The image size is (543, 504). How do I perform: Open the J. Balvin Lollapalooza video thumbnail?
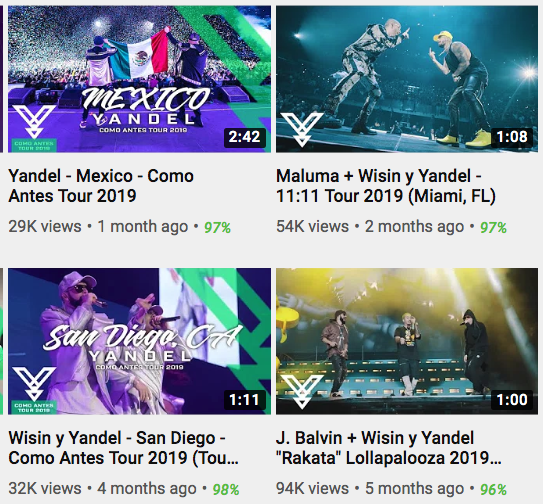(407, 341)
